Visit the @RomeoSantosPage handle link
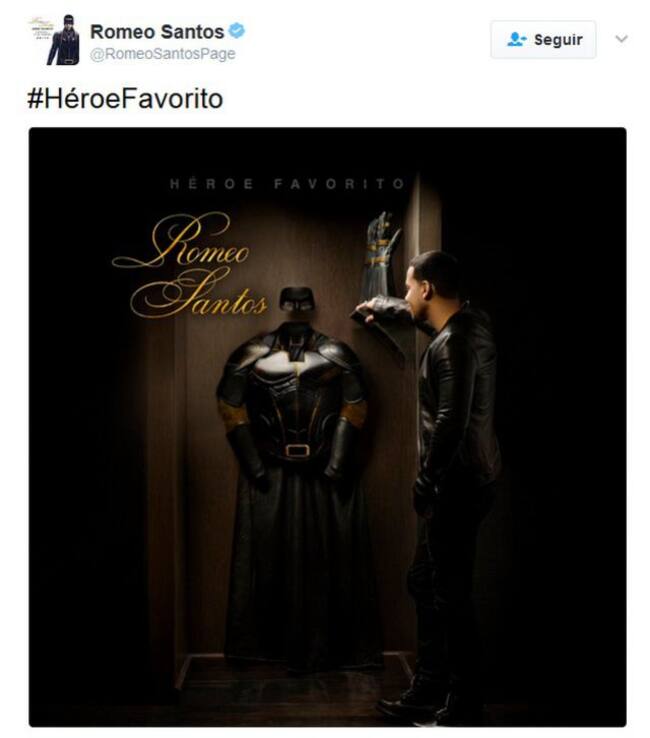This screenshot has width=650, height=738. (163, 54)
